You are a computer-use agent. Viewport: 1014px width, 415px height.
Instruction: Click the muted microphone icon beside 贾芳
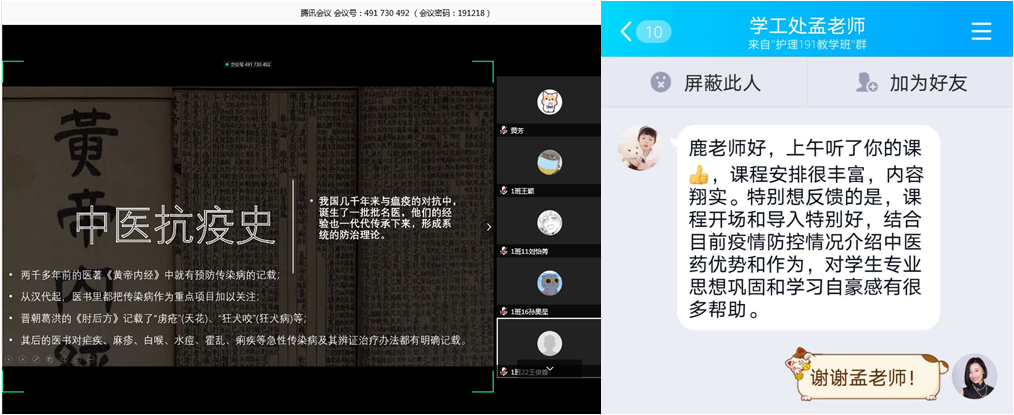[504, 130]
